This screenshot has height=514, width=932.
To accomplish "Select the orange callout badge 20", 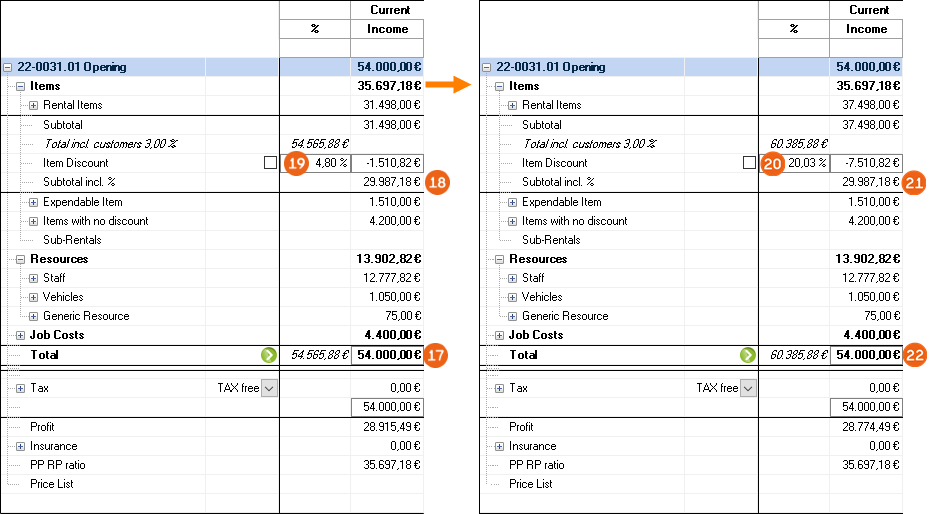I will tap(773, 163).
